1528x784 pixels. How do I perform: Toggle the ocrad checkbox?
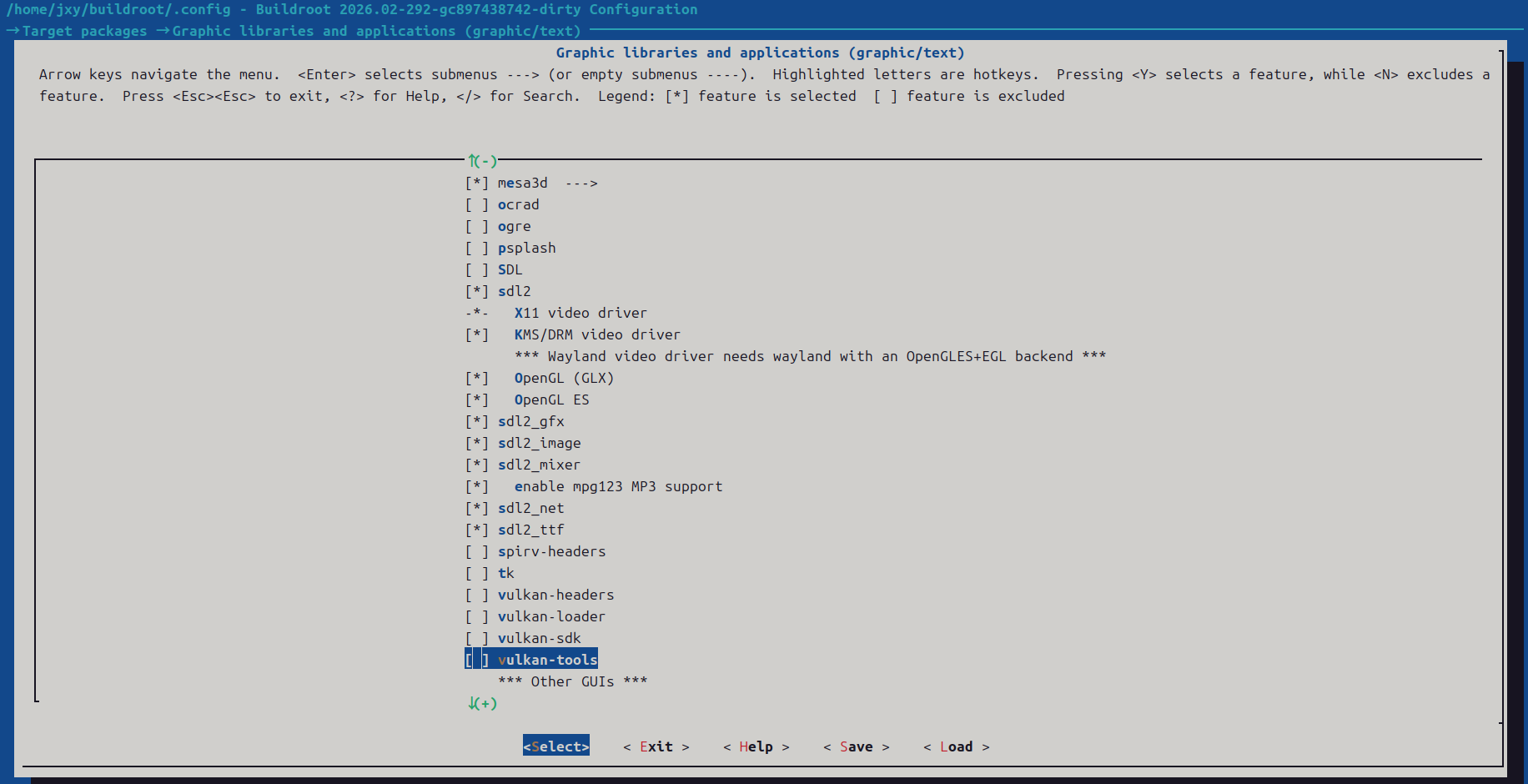[x=476, y=204]
